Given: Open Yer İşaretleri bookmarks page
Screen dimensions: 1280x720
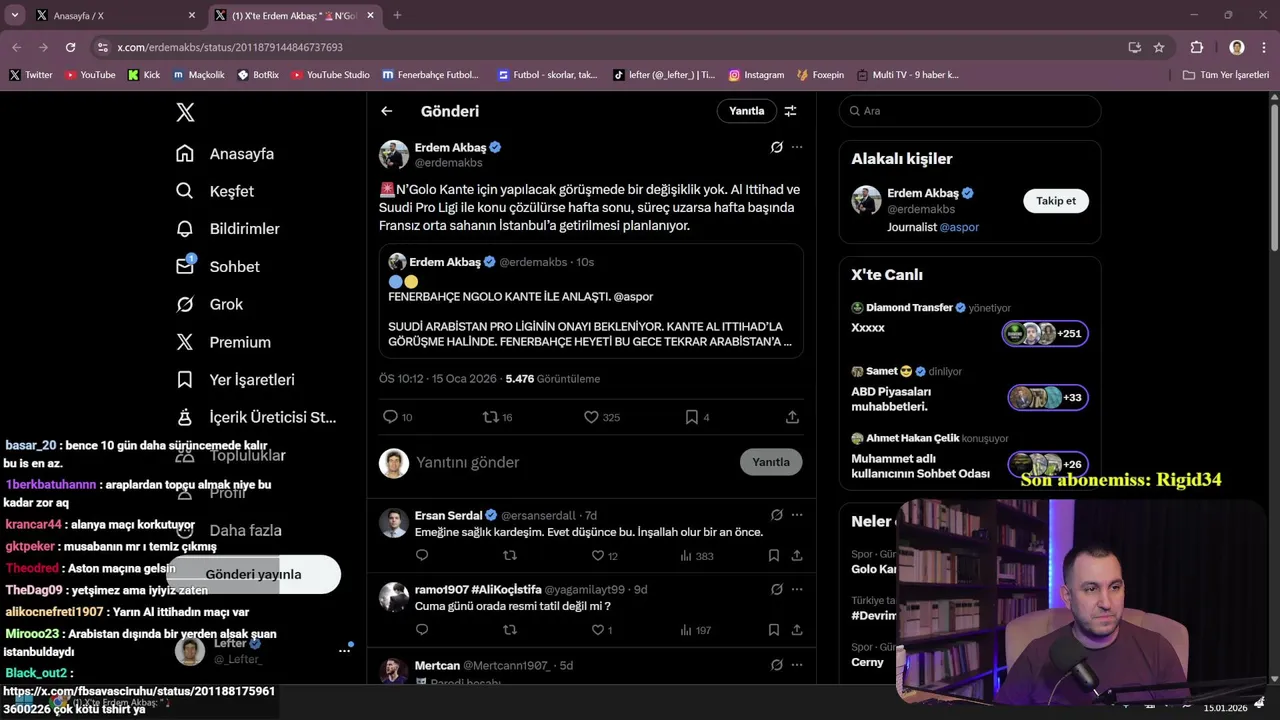Looking at the screenshot, I should click(x=235, y=380).
